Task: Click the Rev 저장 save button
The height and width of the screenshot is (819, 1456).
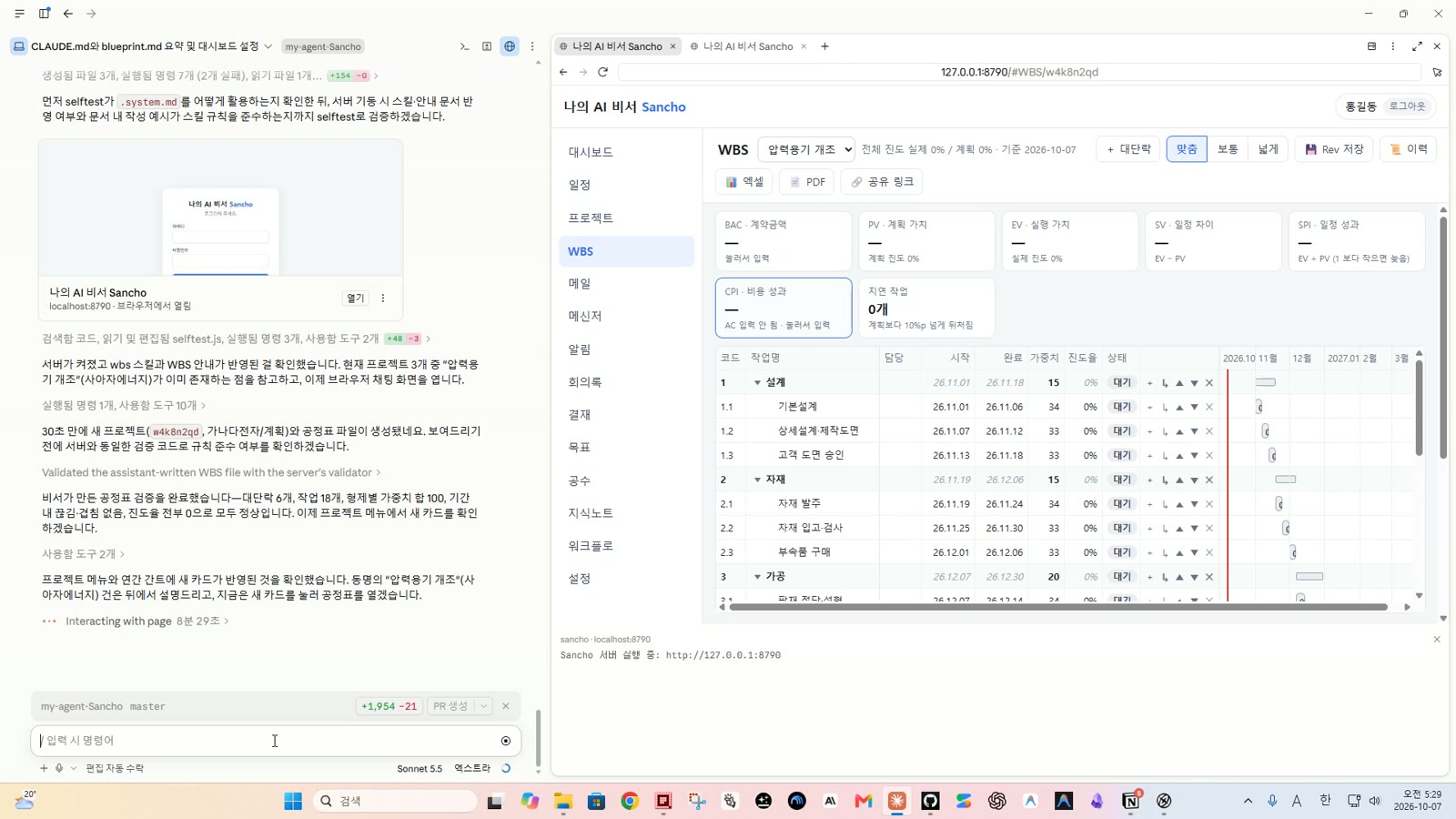Action: pyautogui.click(x=1334, y=149)
